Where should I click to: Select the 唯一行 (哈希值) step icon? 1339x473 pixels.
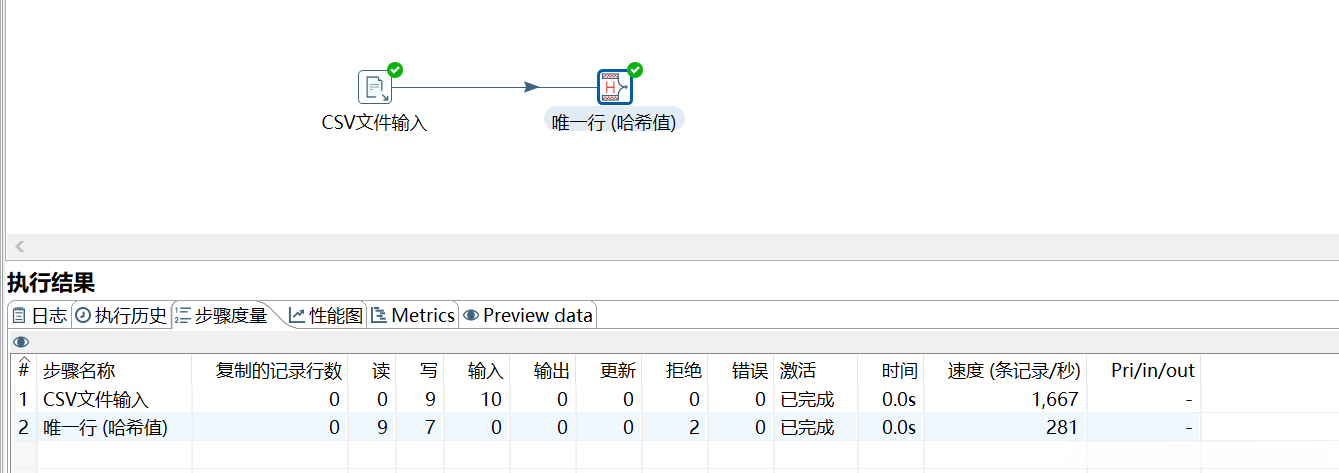click(x=613, y=88)
